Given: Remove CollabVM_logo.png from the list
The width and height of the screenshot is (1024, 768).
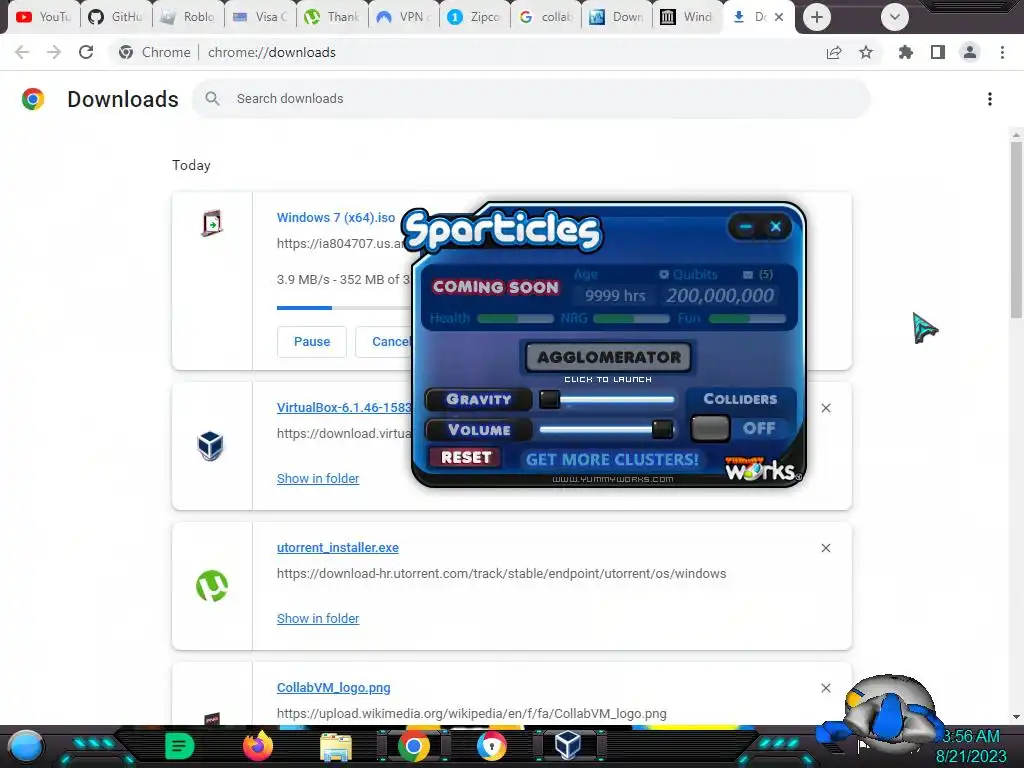Looking at the screenshot, I should [x=826, y=688].
